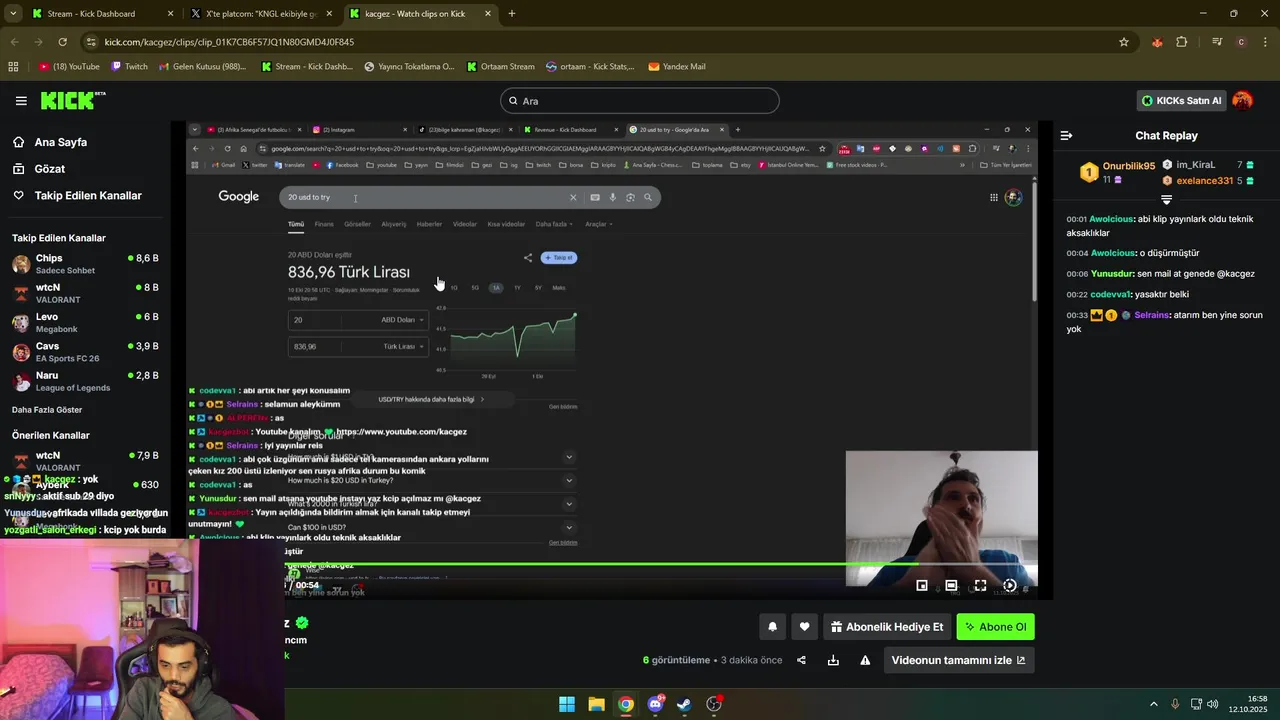The width and height of the screenshot is (1280, 720).
Task: Click KICKs Satın Al button
Action: point(1181,101)
